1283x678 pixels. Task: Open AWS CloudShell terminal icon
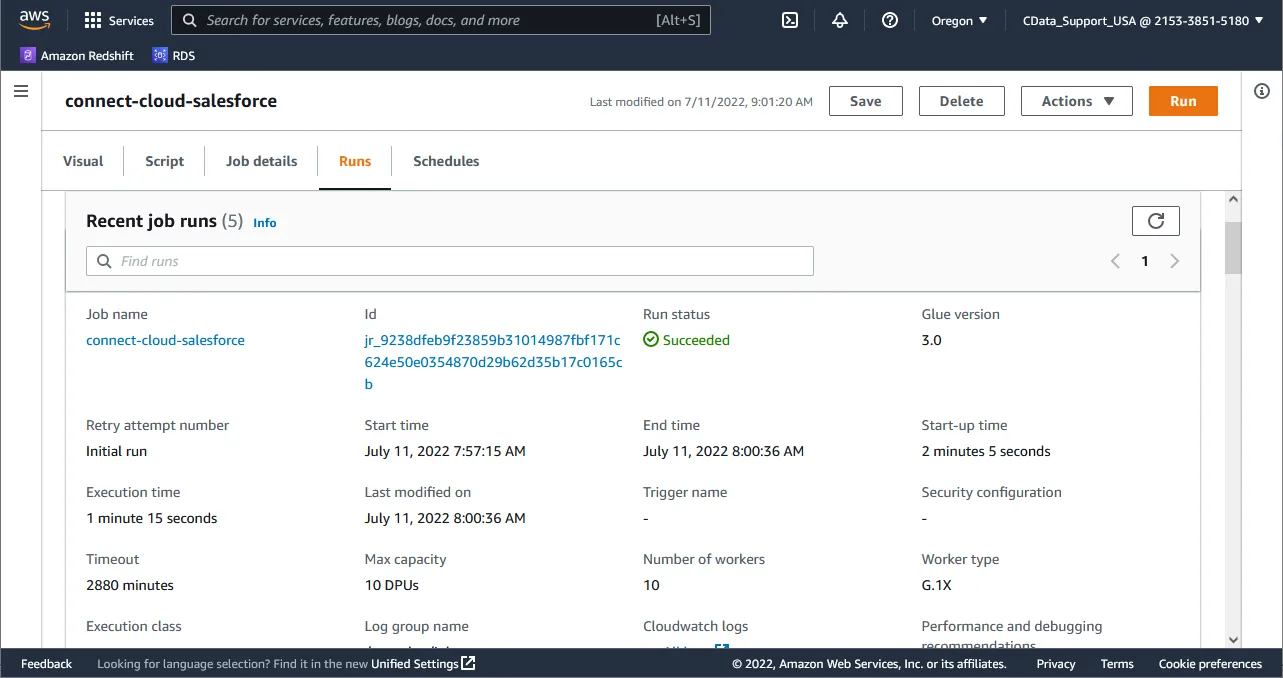pyautogui.click(x=790, y=20)
